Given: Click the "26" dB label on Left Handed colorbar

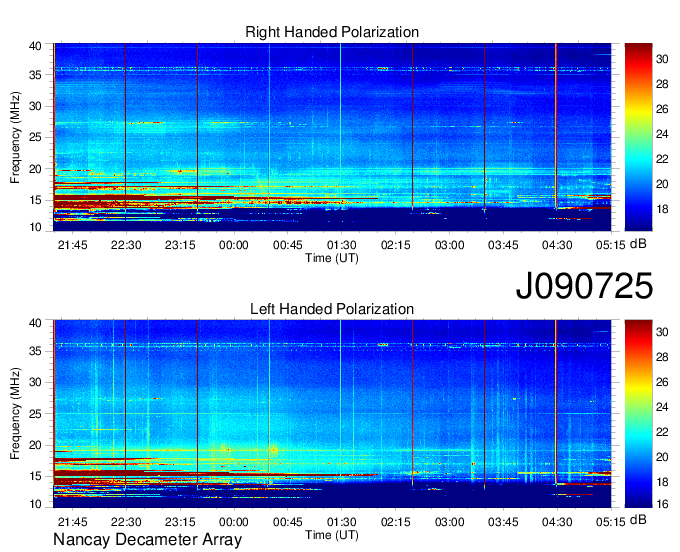Looking at the screenshot, I should tap(662, 382).
